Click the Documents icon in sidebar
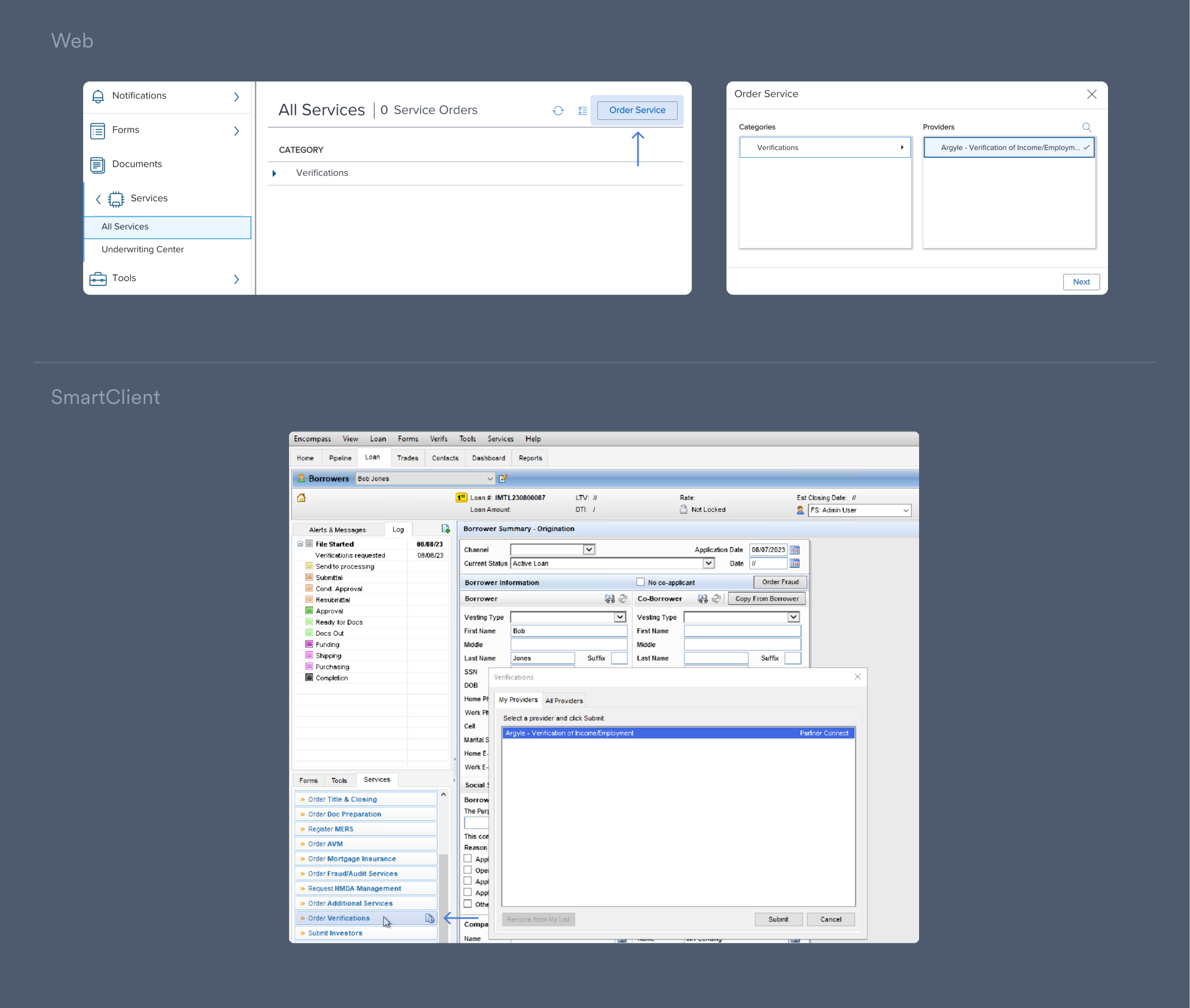Screen dimensions: 1190x1008 [99, 164]
